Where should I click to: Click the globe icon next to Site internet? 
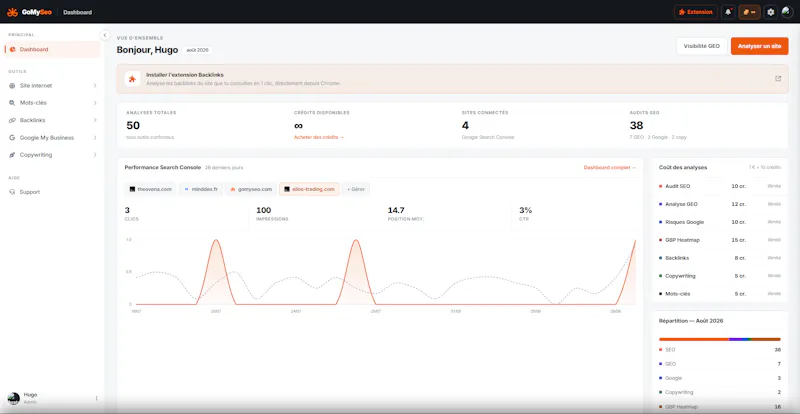[x=12, y=86]
